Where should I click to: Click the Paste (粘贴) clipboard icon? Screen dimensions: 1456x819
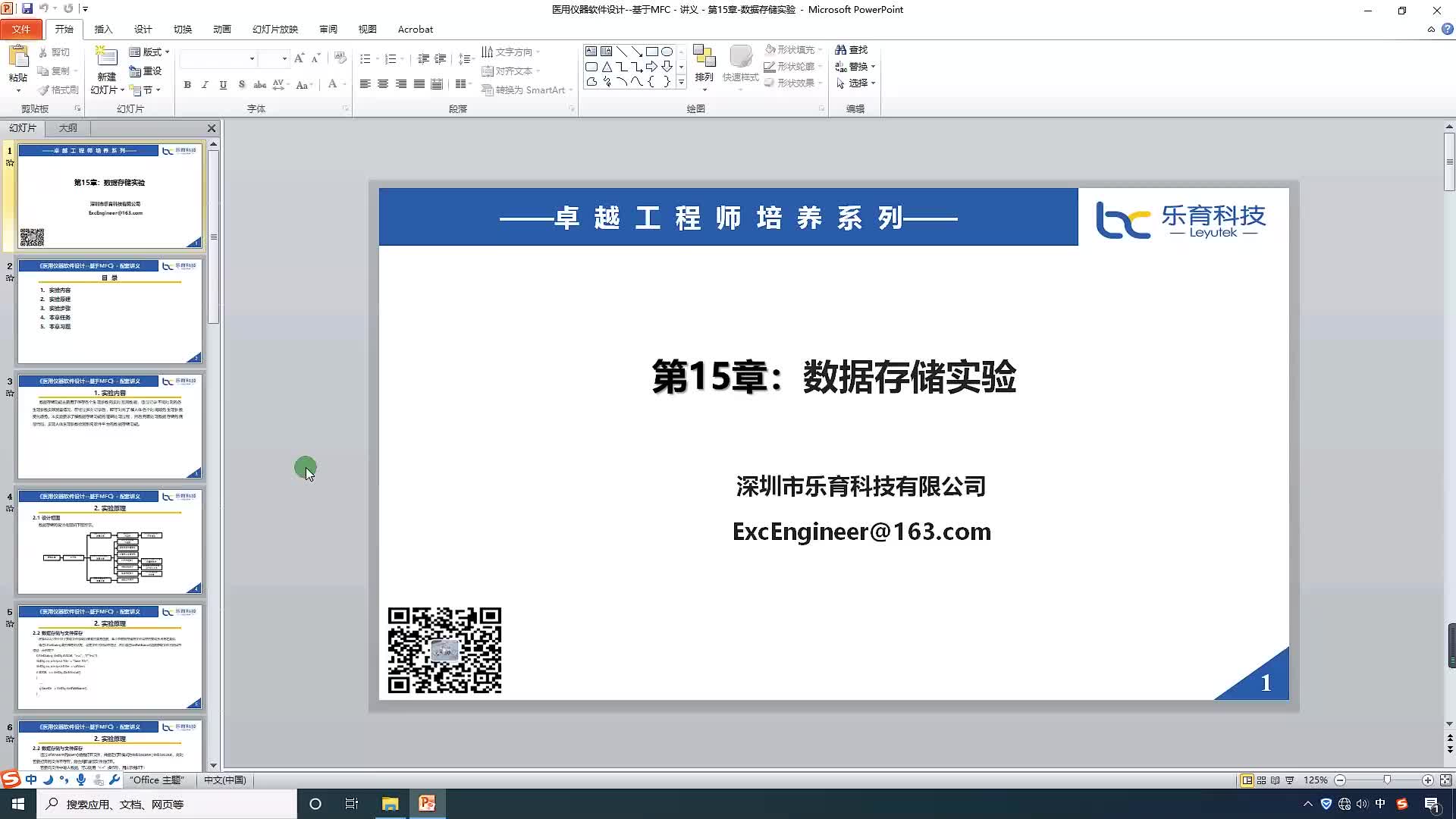click(18, 58)
